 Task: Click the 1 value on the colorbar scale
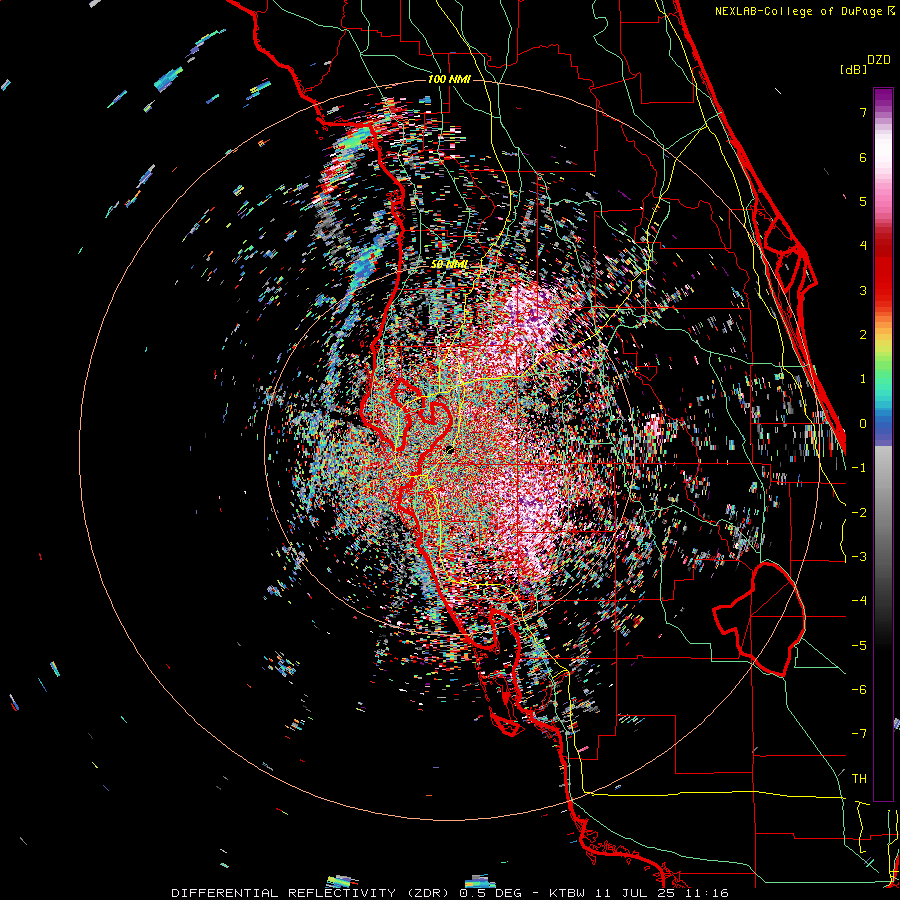tap(863, 379)
